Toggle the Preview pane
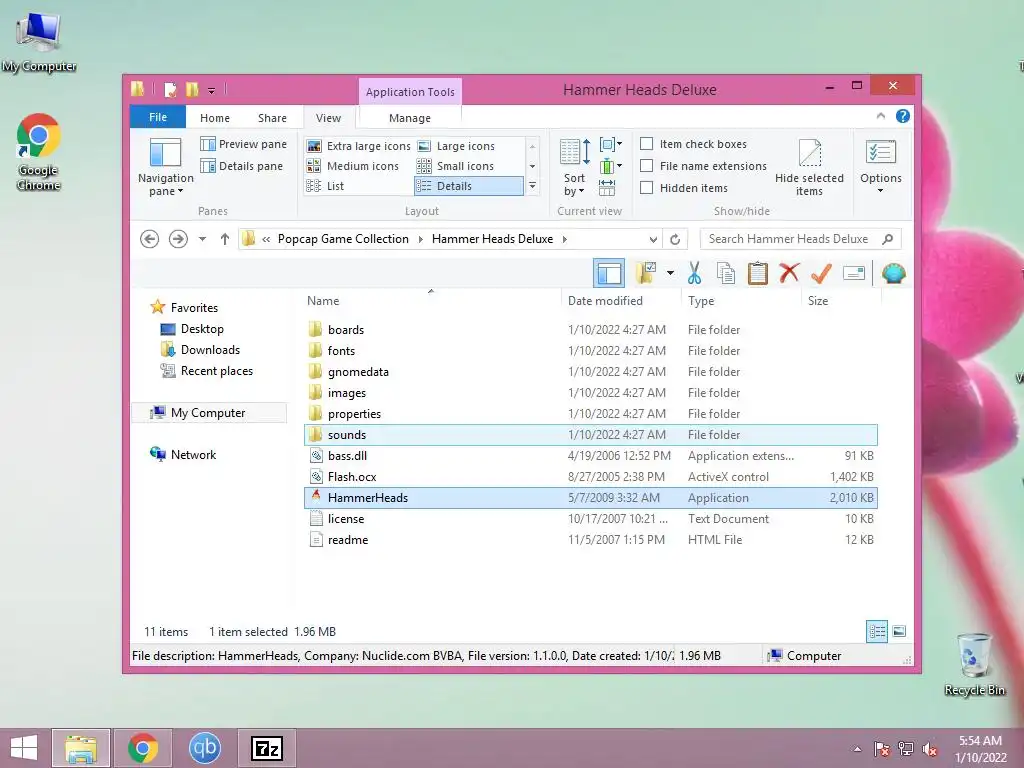Image resolution: width=1024 pixels, height=768 pixels. 244,144
